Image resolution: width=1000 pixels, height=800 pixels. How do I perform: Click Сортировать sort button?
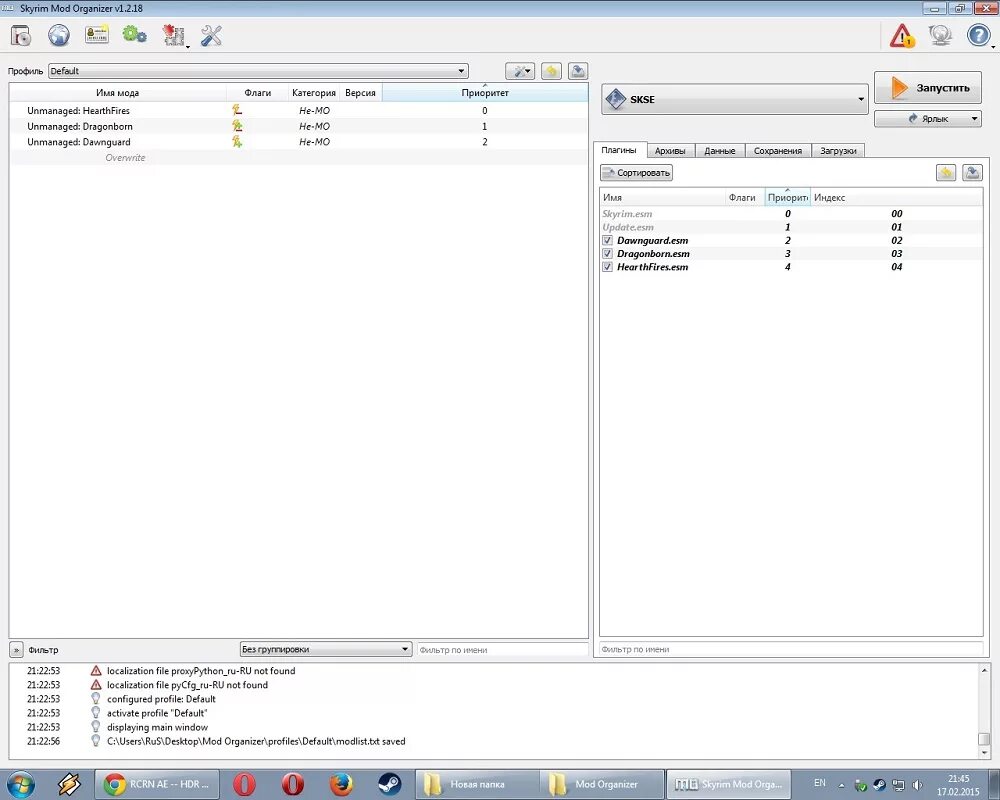point(636,172)
